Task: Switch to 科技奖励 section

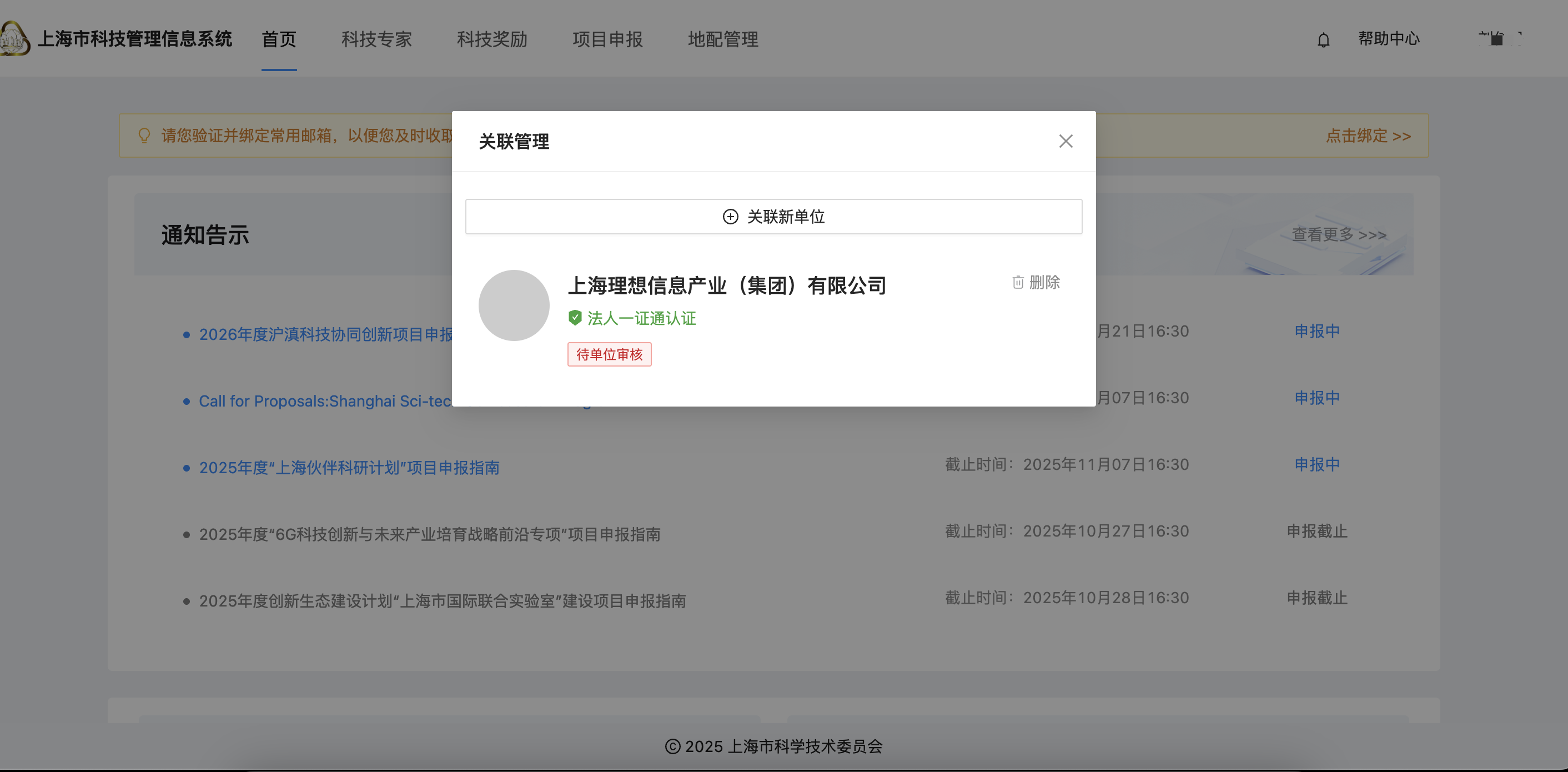Action: click(492, 39)
